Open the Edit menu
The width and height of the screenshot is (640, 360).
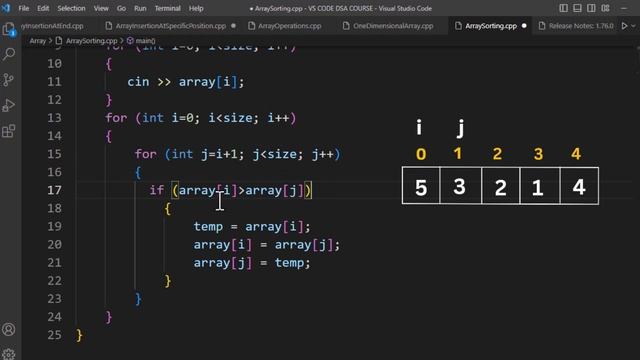[43, 8]
